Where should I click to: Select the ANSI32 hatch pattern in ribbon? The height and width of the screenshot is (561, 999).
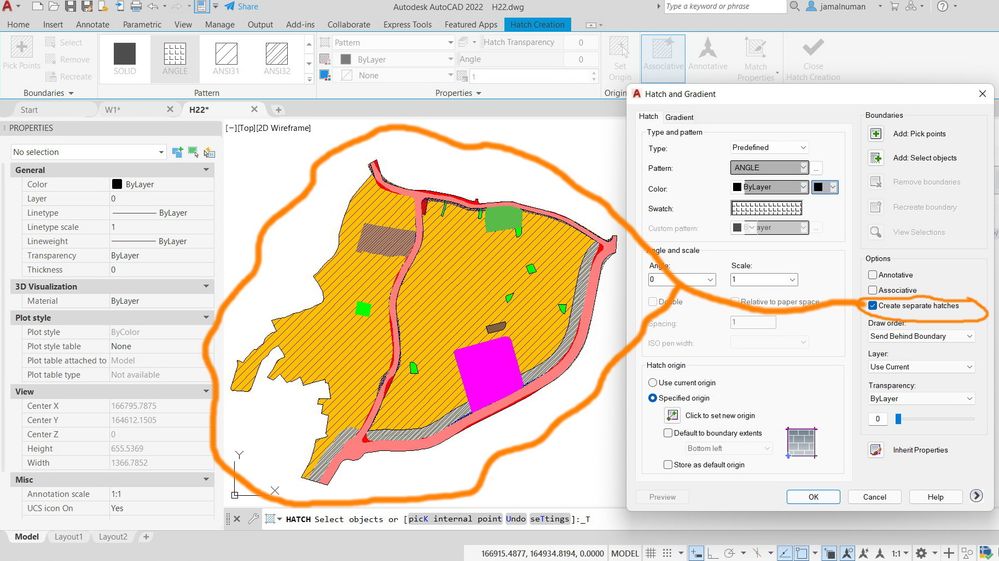(277, 59)
